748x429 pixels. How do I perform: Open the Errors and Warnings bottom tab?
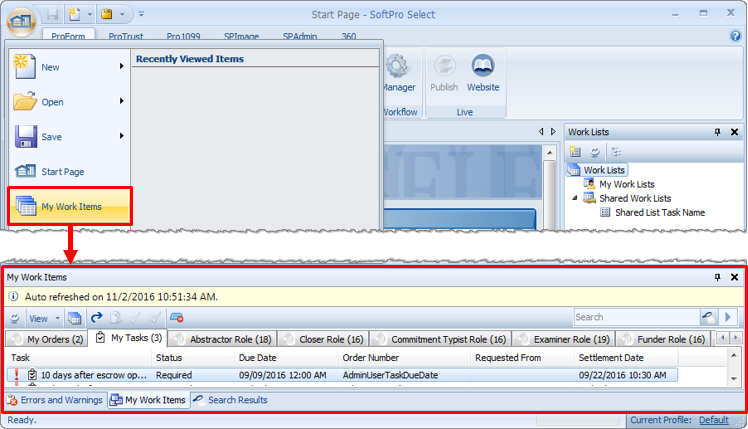coord(55,400)
